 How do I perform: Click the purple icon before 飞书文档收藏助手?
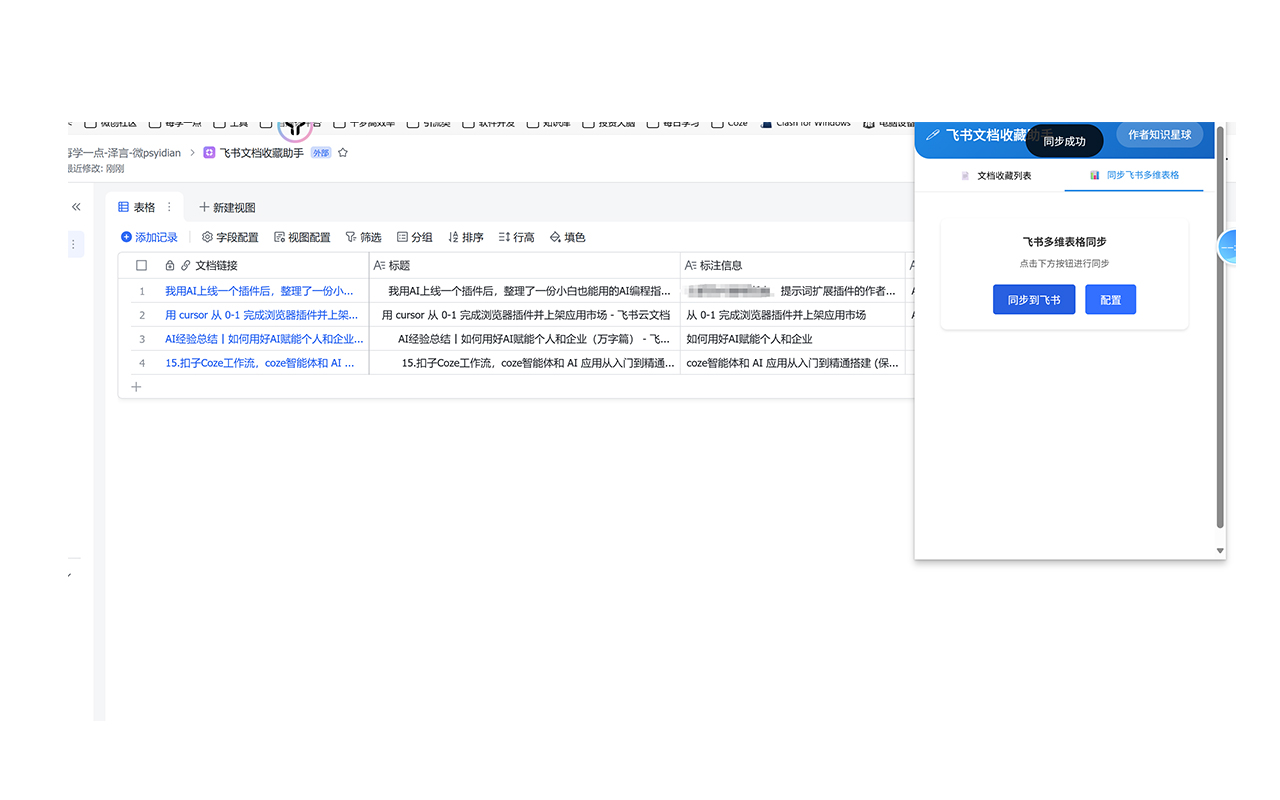click(x=209, y=153)
